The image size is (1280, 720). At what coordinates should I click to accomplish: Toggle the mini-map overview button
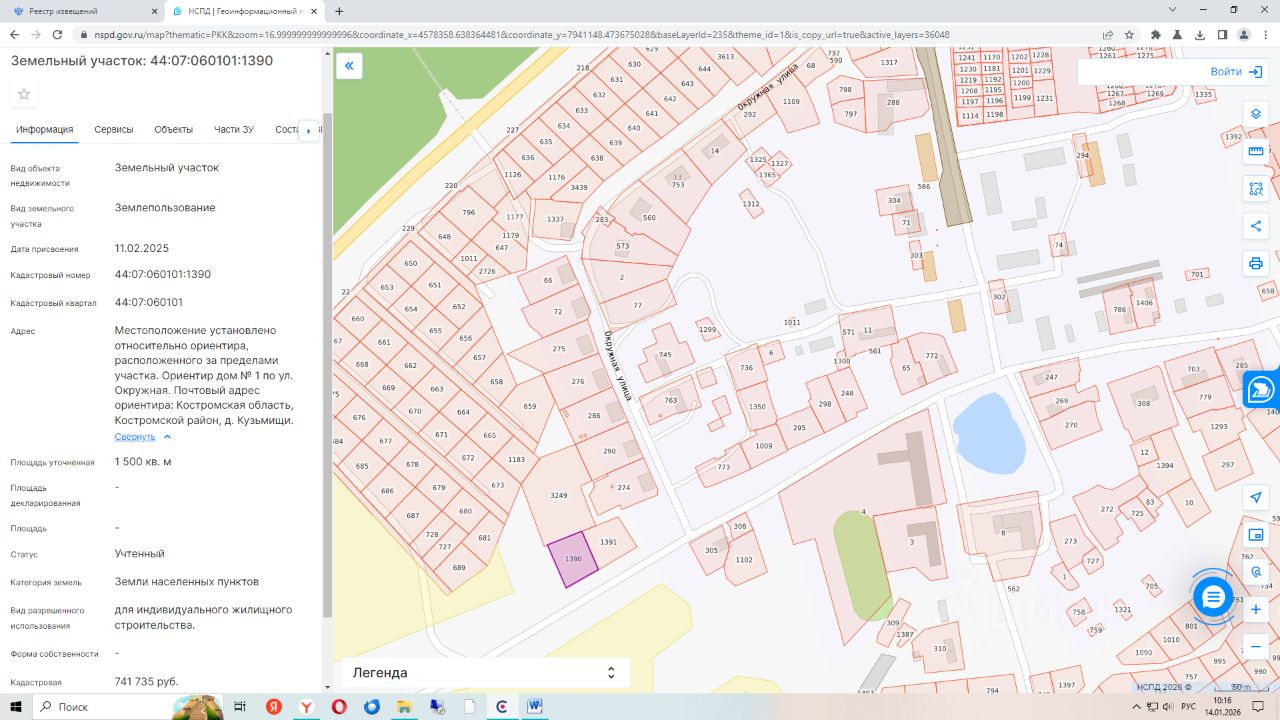(x=1256, y=535)
